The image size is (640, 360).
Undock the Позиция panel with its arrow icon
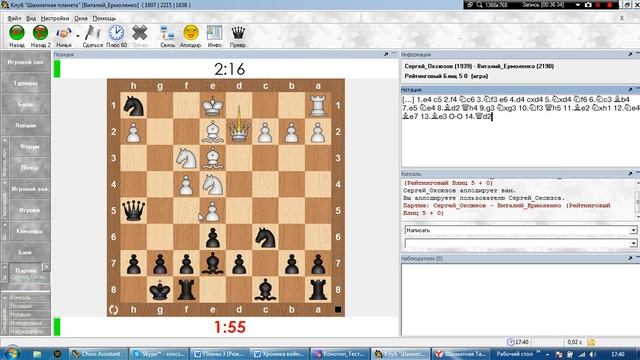click(x=386, y=54)
